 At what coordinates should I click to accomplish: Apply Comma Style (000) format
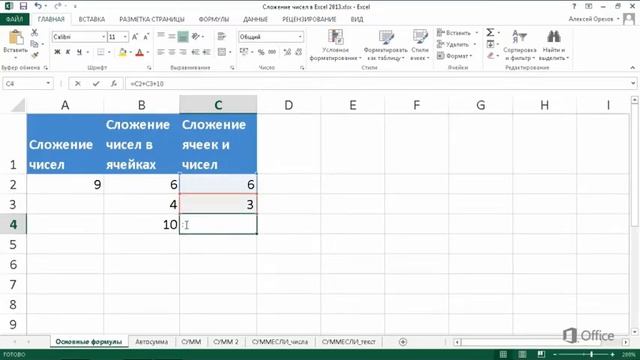point(272,52)
